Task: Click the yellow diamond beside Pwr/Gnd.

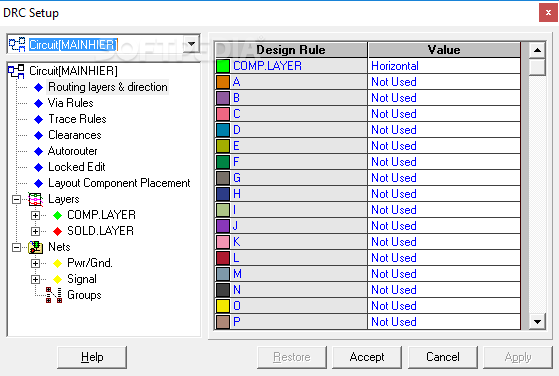Action: pyautogui.click(x=57, y=263)
